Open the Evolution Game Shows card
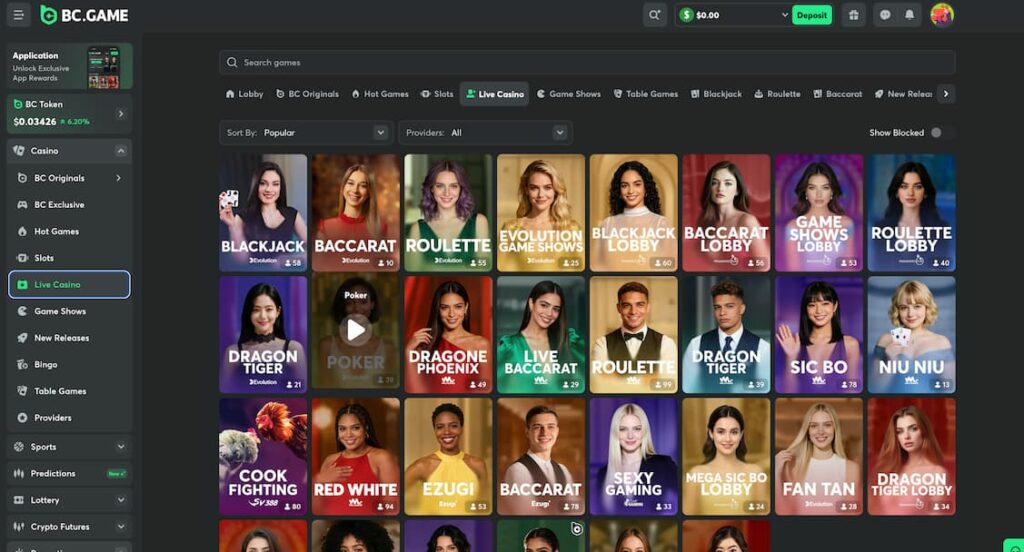Viewport: 1024px width, 552px height. pos(541,213)
